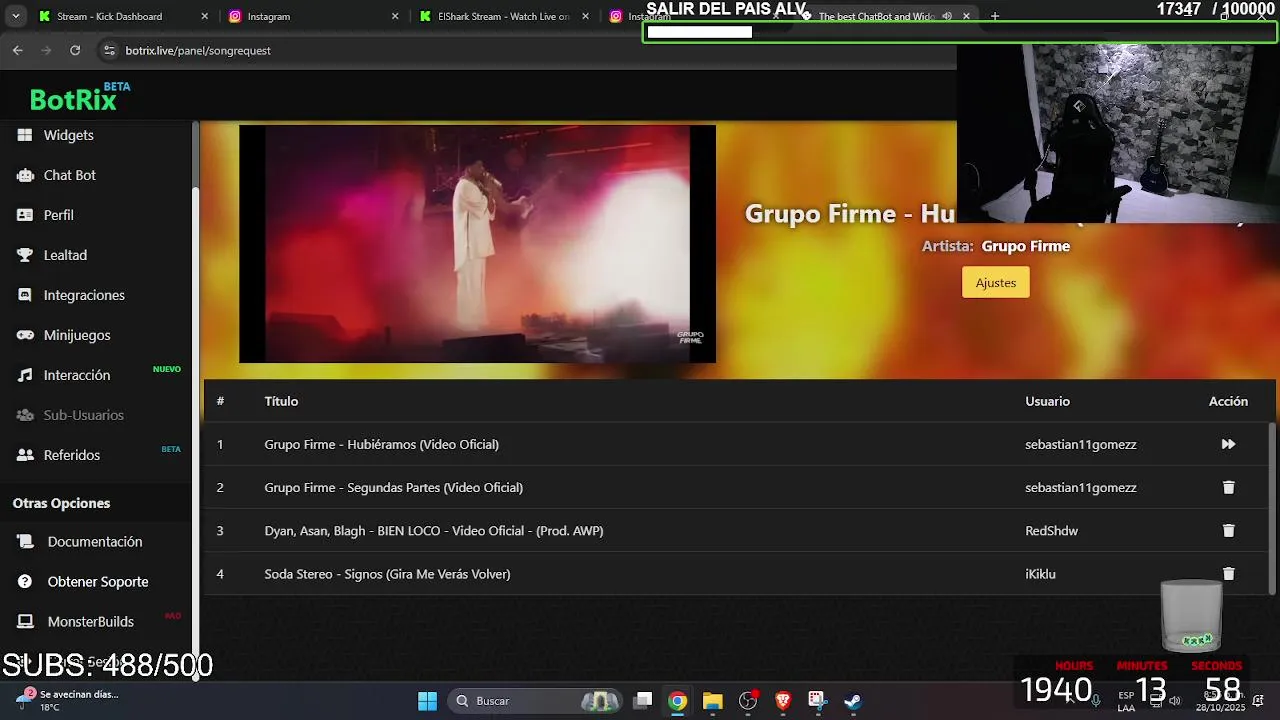Click the ESP LAA language indicator
Image resolution: width=1280 pixels, height=720 pixels.
[1126, 701]
